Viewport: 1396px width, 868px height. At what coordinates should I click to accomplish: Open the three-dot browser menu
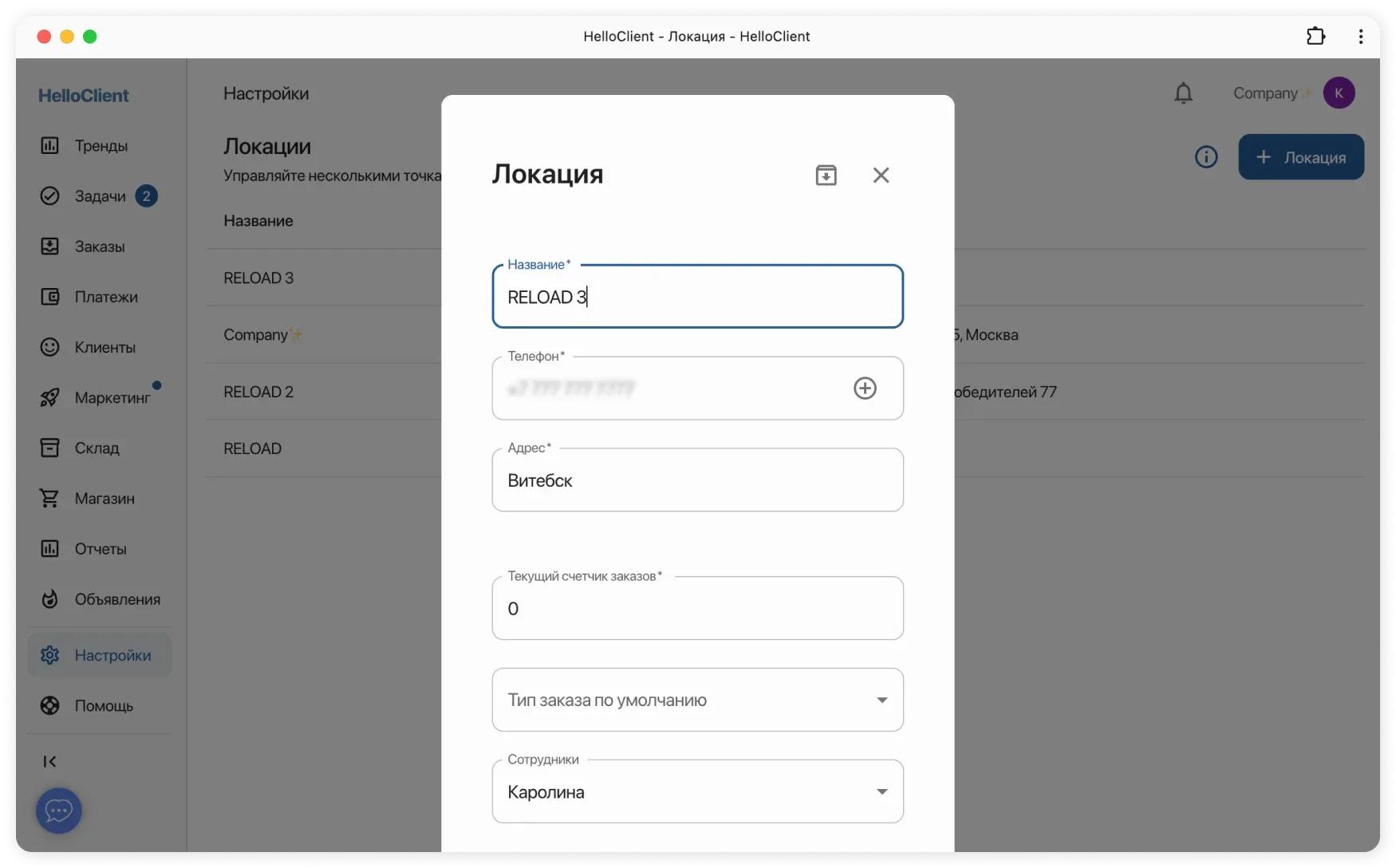[1361, 37]
